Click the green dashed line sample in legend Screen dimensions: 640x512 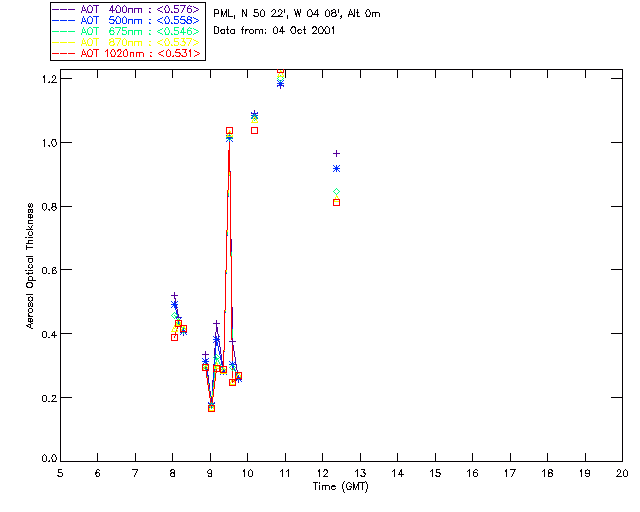coord(64,31)
